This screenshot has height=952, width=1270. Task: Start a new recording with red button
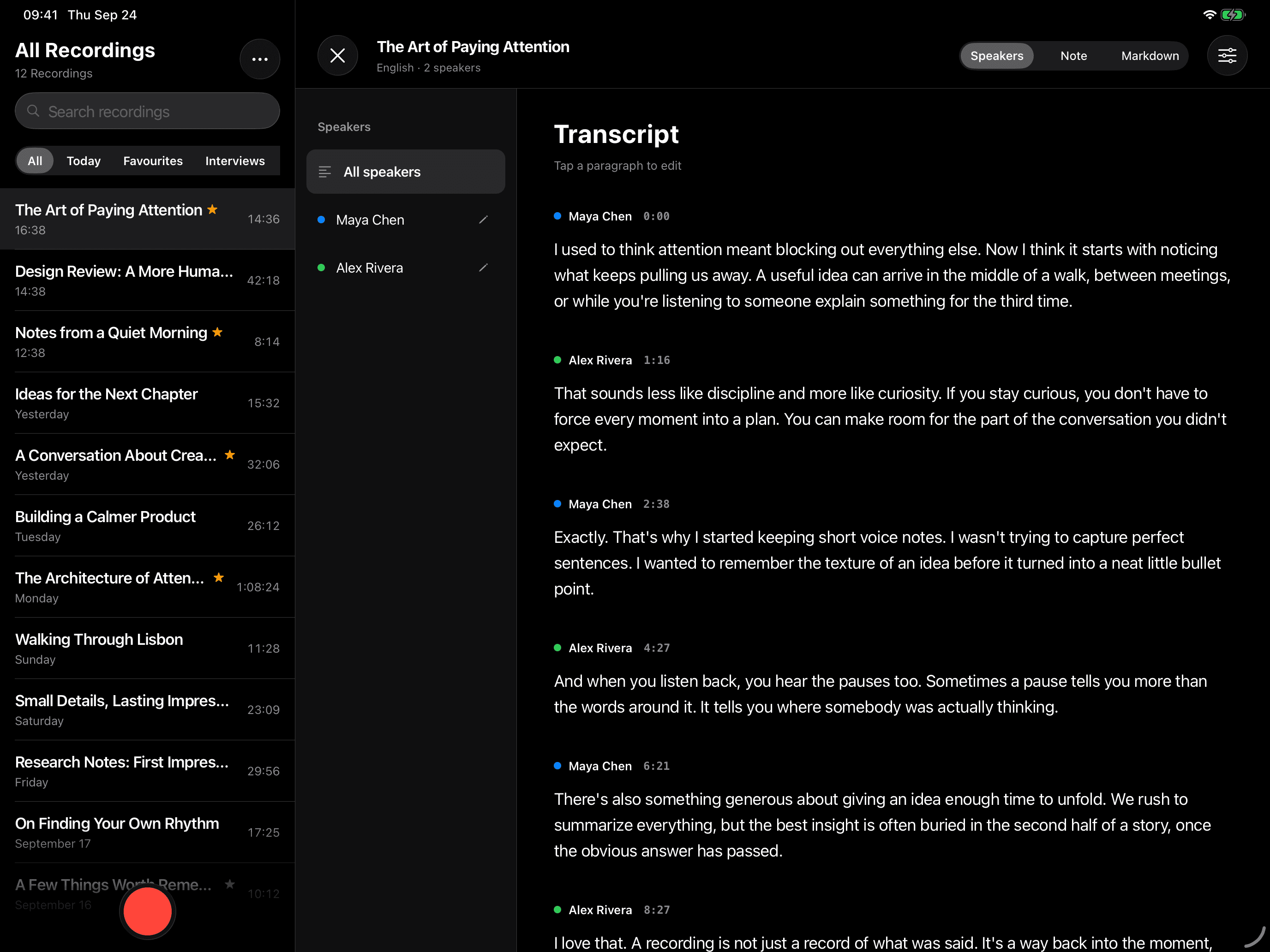(x=148, y=910)
